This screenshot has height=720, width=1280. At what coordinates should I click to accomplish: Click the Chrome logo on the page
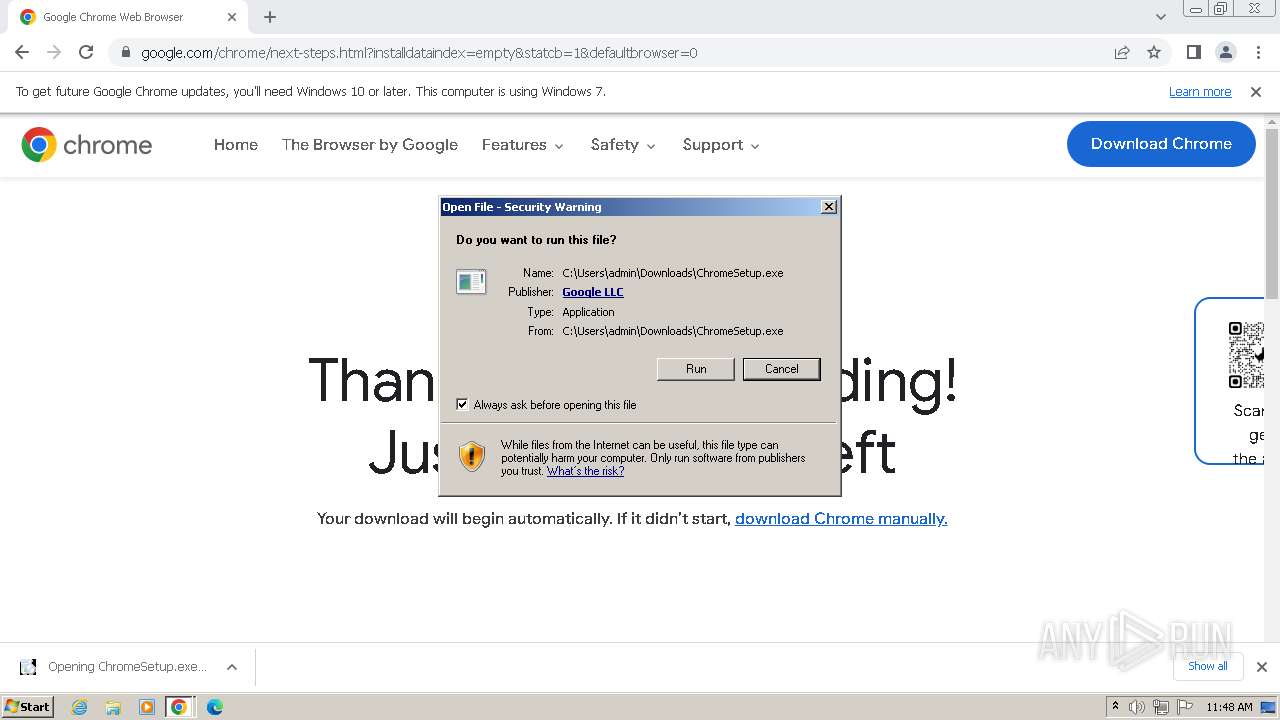coord(87,145)
